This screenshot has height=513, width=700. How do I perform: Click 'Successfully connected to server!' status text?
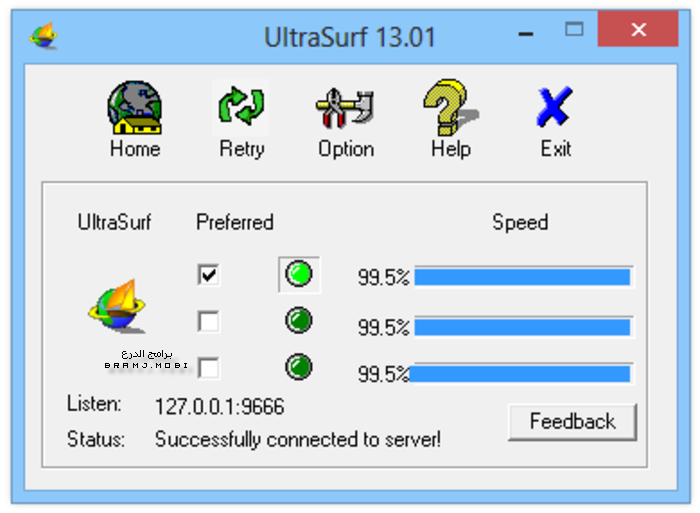298,440
